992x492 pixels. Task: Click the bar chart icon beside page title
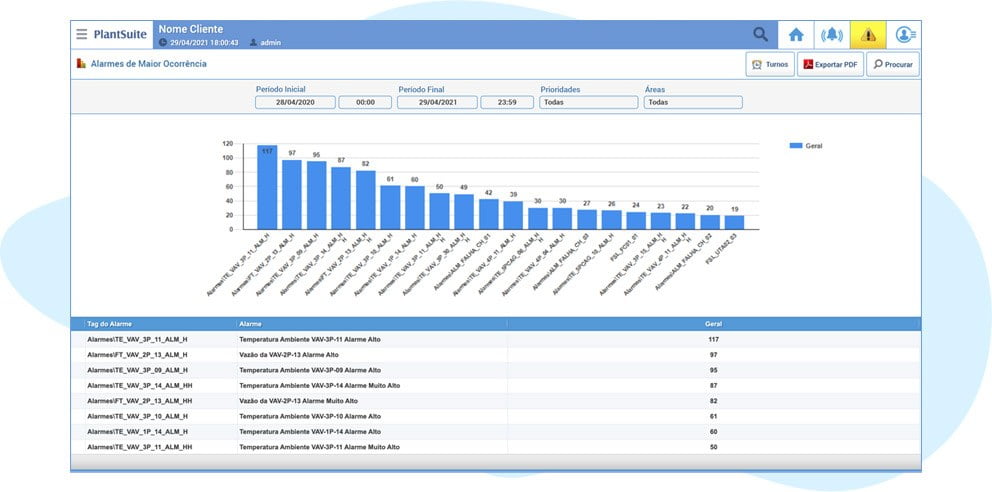[81, 64]
